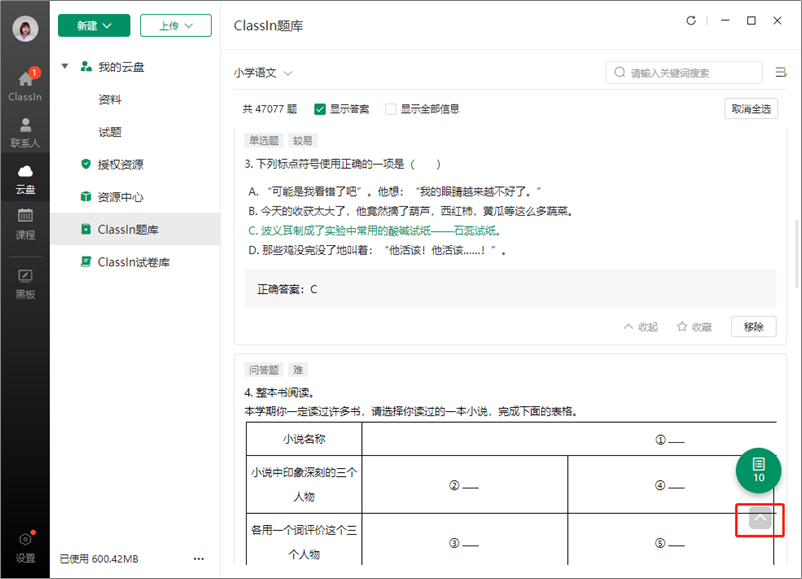Click the 资源中心 box icon
This screenshot has width=802, height=579.
point(86,197)
